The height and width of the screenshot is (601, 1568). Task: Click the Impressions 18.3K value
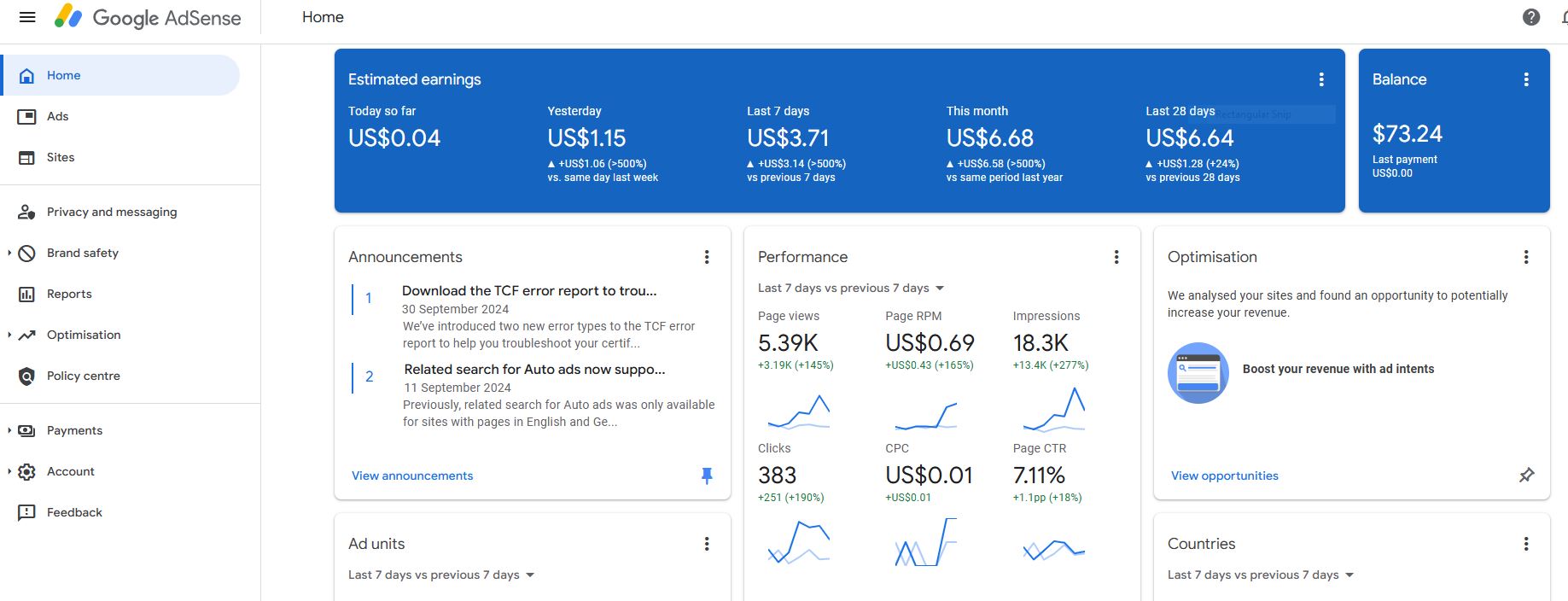[x=1040, y=343]
